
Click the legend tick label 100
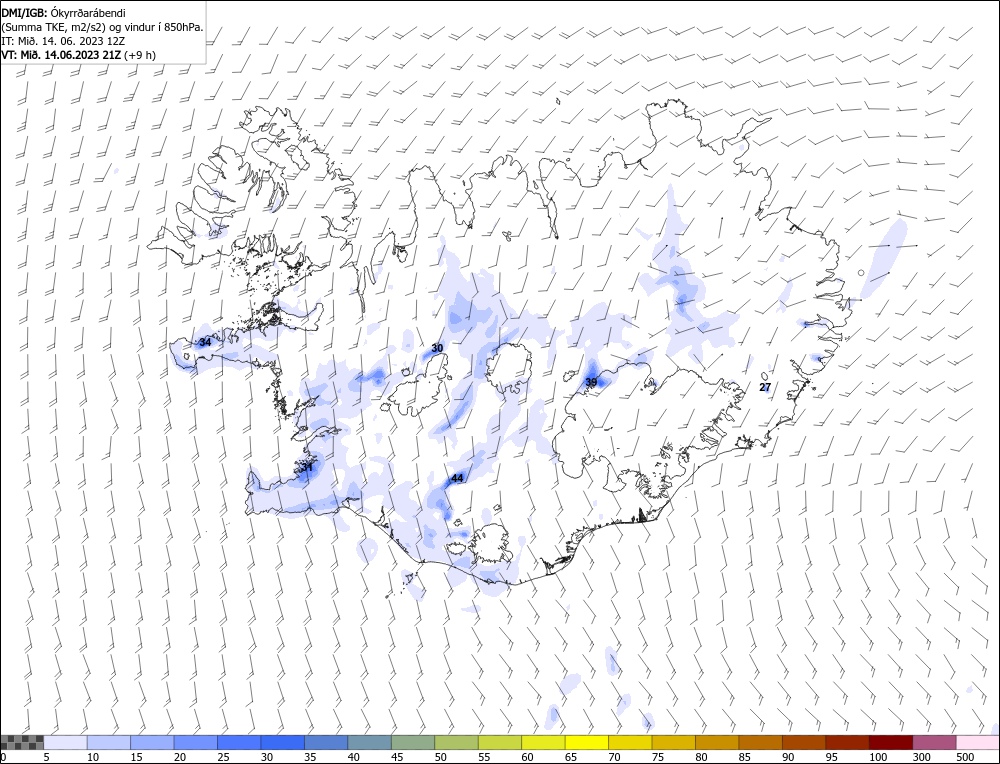[878, 757]
